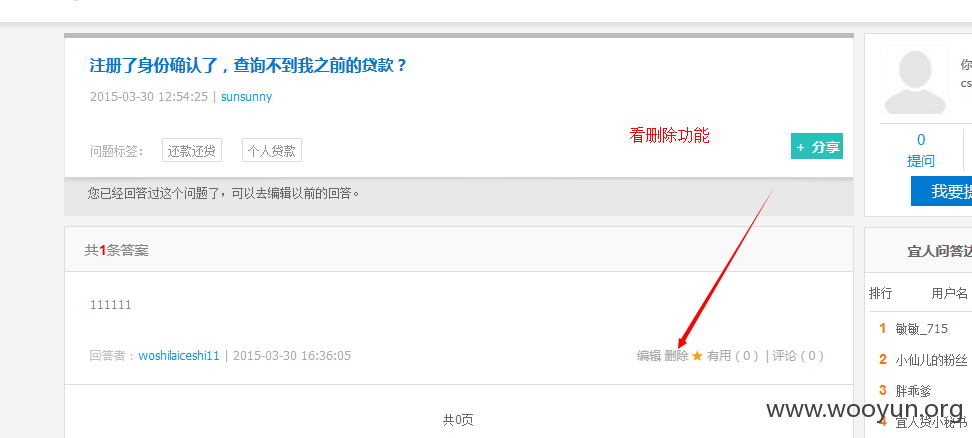Open the 提问 count link in sidebar
This screenshot has width=972, height=438.
(921, 161)
